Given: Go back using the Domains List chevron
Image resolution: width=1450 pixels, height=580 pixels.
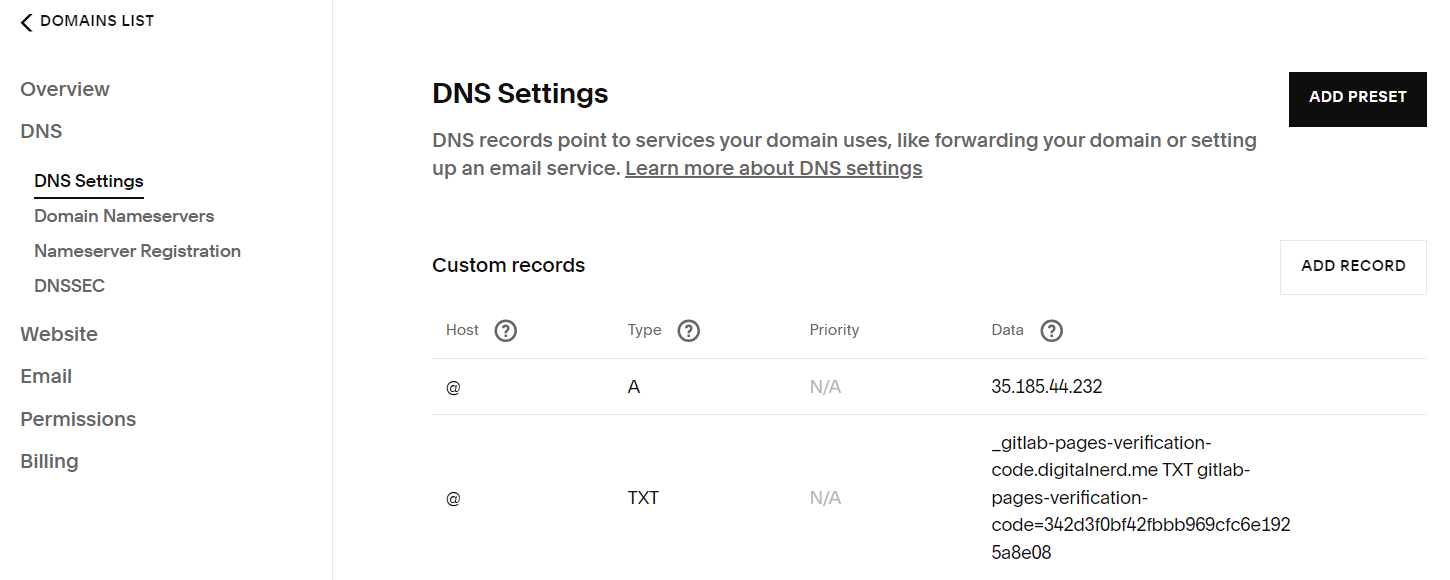Looking at the screenshot, I should pos(27,22).
